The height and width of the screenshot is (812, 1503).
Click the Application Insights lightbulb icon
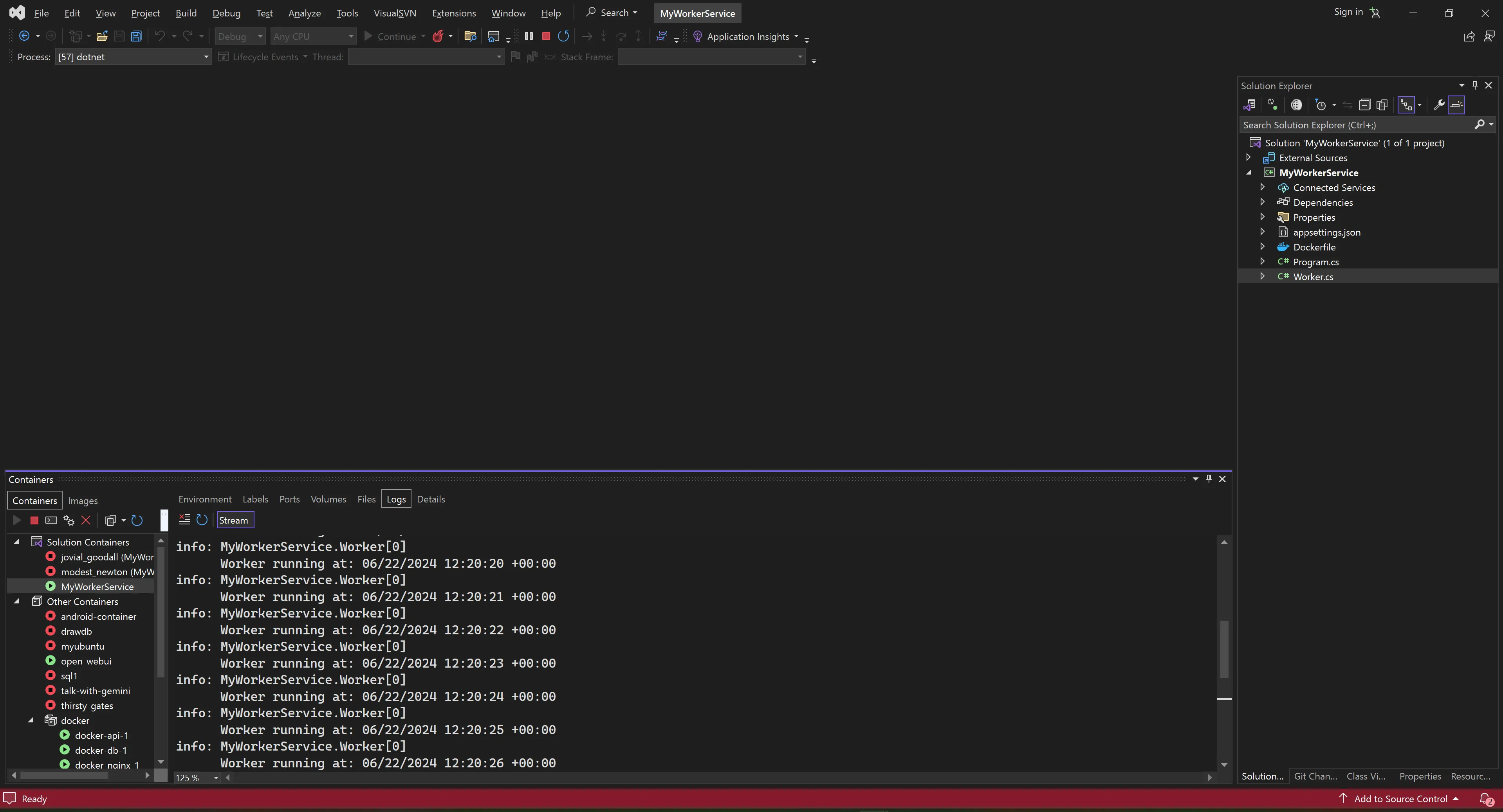[x=697, y=36]
